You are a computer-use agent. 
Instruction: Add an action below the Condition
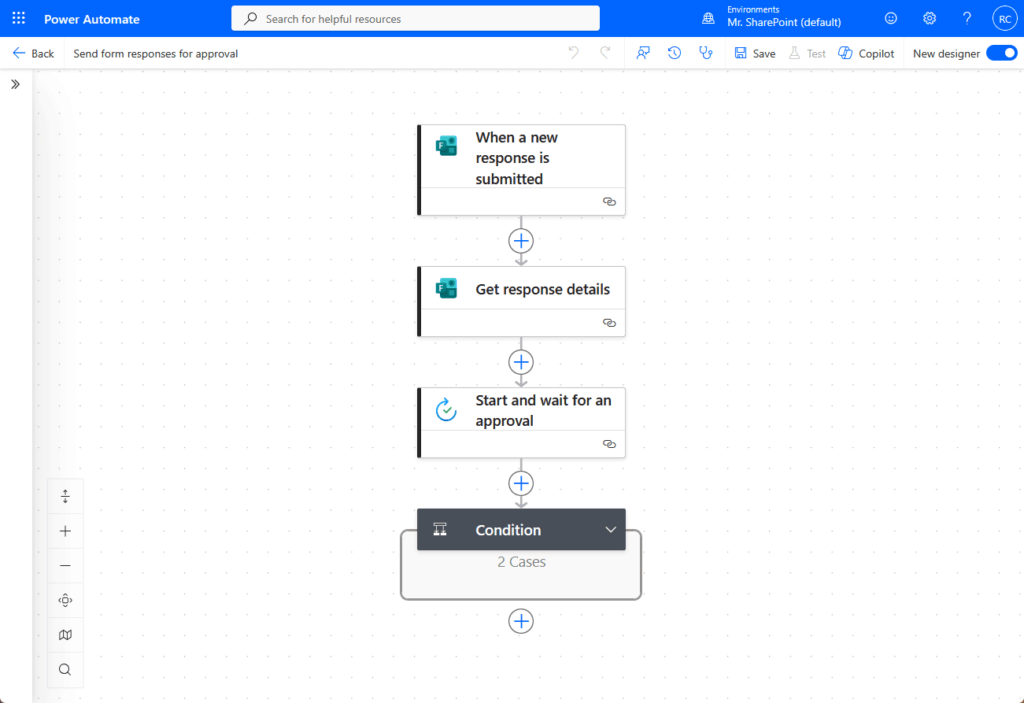point(521,621)
